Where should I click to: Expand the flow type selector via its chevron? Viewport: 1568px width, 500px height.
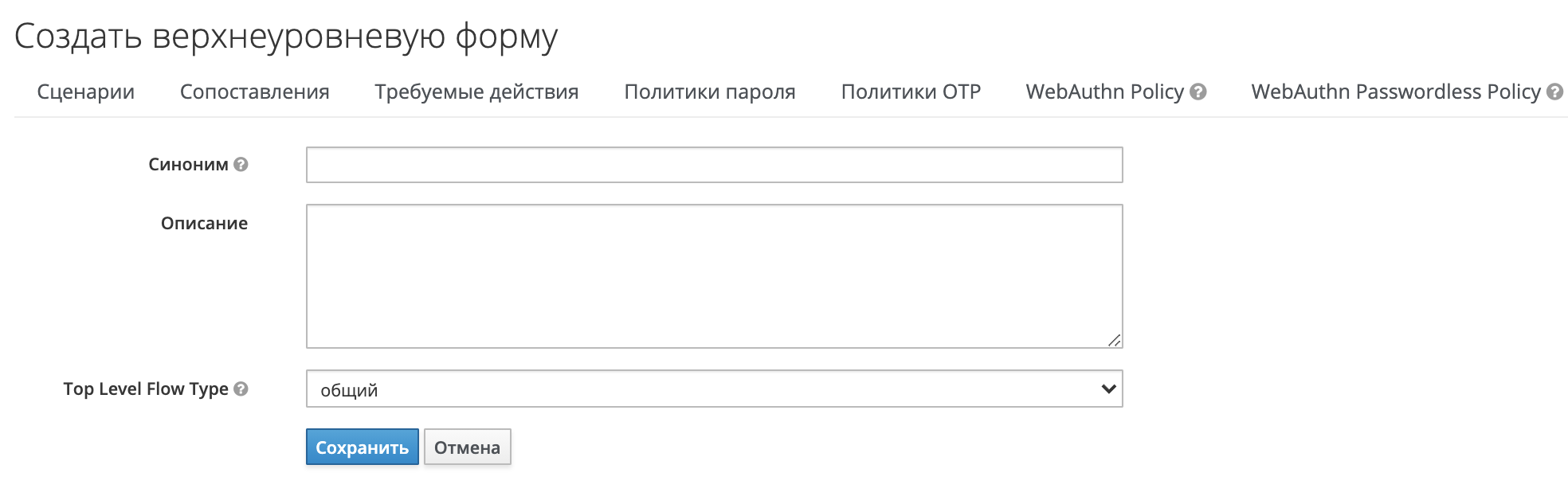click(x=1107, y=389)
